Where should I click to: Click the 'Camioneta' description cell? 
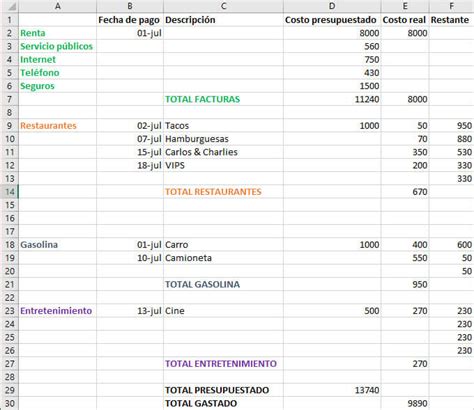223,258
